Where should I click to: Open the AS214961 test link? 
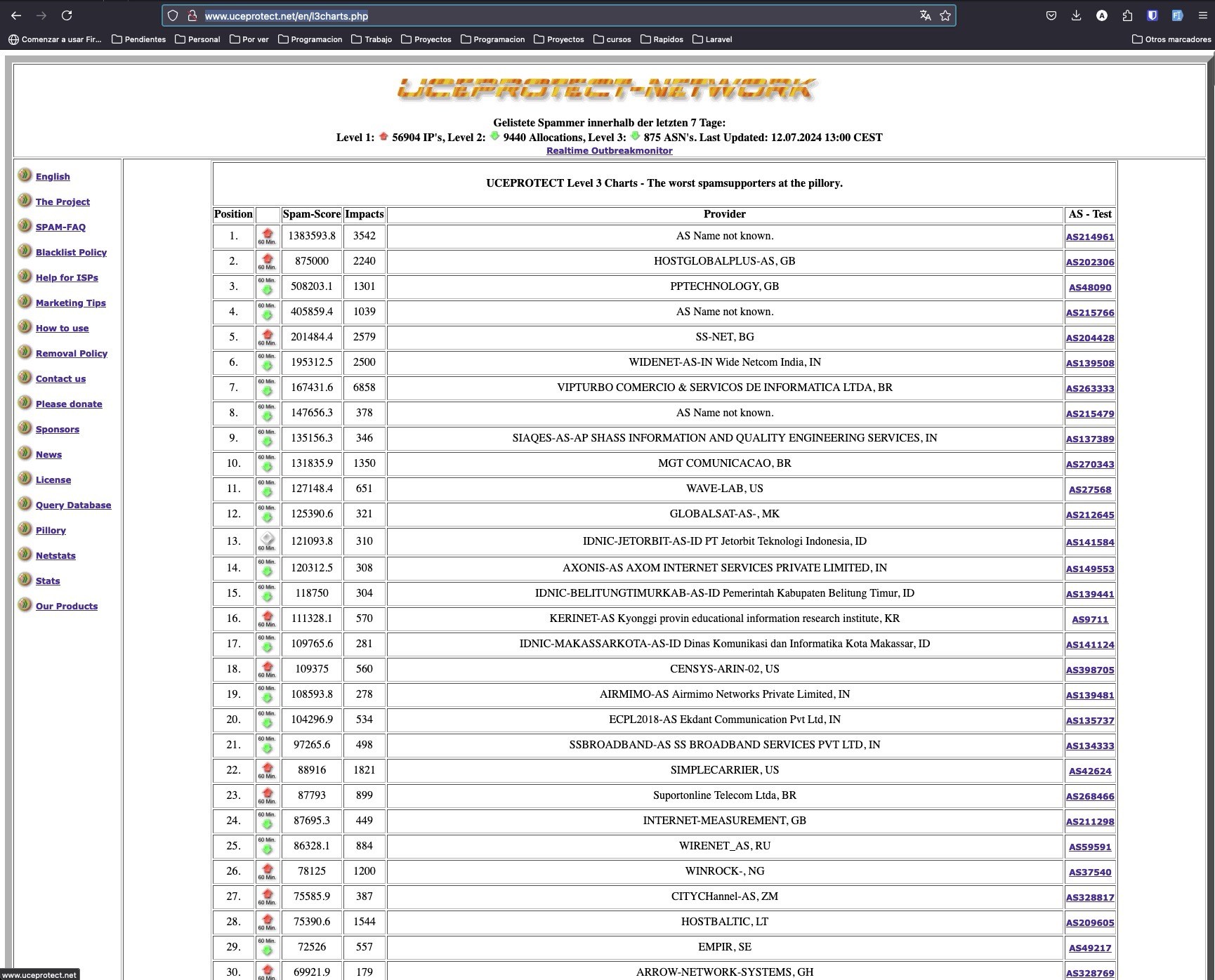pyautogui.click(x=1090, y=237)
